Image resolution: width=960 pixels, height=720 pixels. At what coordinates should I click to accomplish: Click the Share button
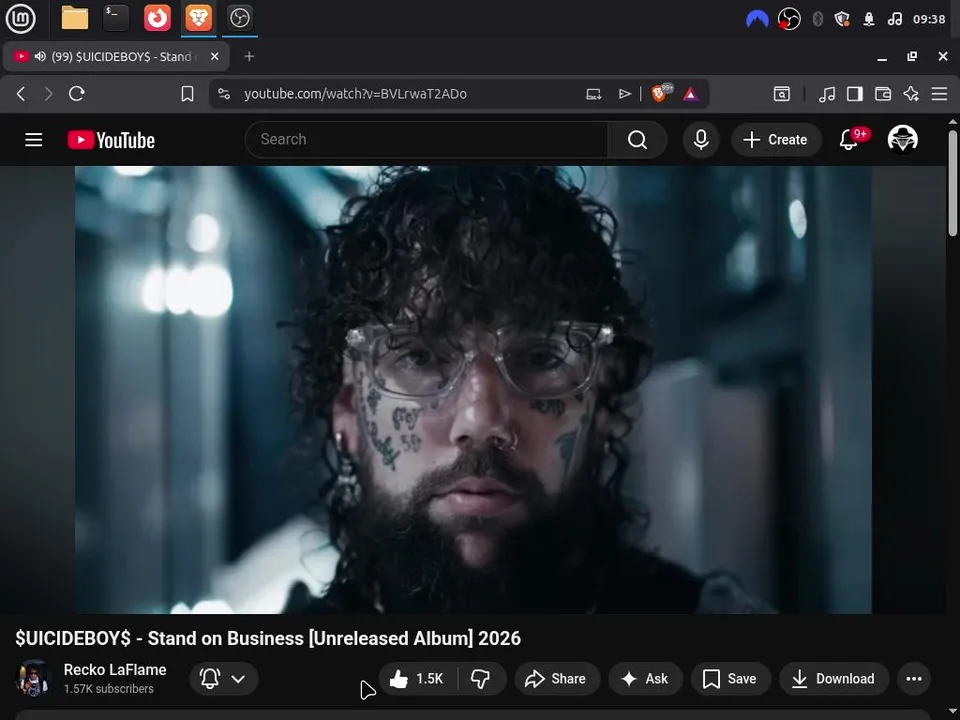557,678
